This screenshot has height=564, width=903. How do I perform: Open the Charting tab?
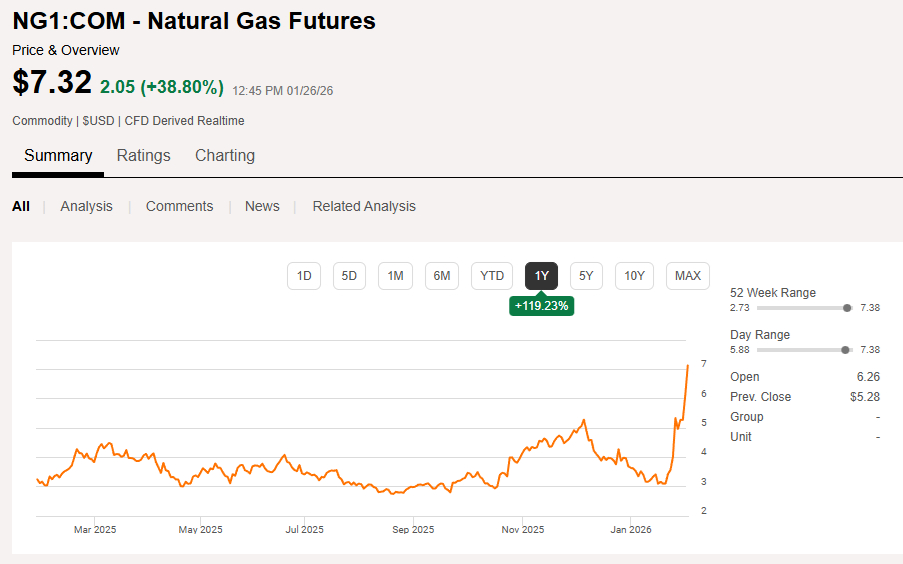click(225, 156)
